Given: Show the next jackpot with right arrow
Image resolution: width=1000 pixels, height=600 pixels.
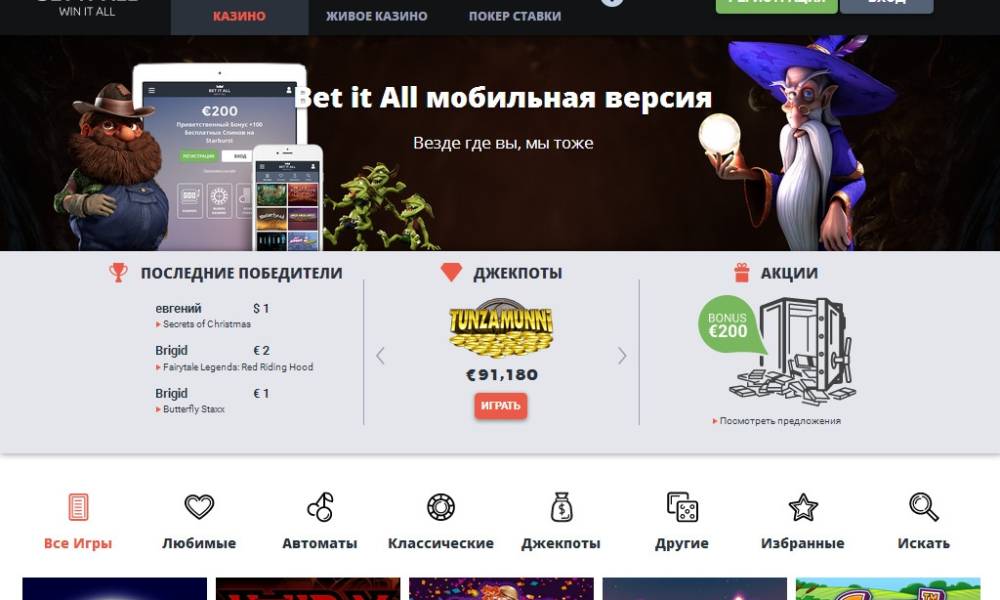Looking at the screenshot, I should pyautogui.click(x=622, y=356).
